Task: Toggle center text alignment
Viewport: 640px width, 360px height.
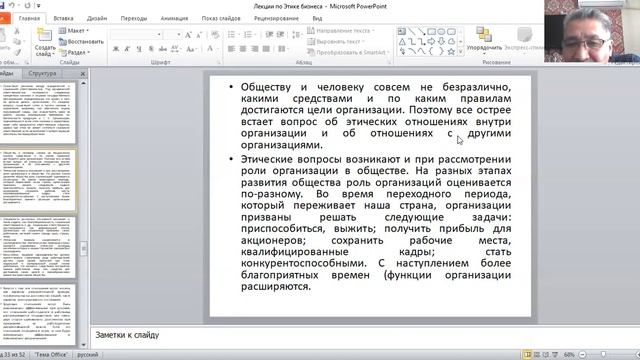Action: point(243,49)
